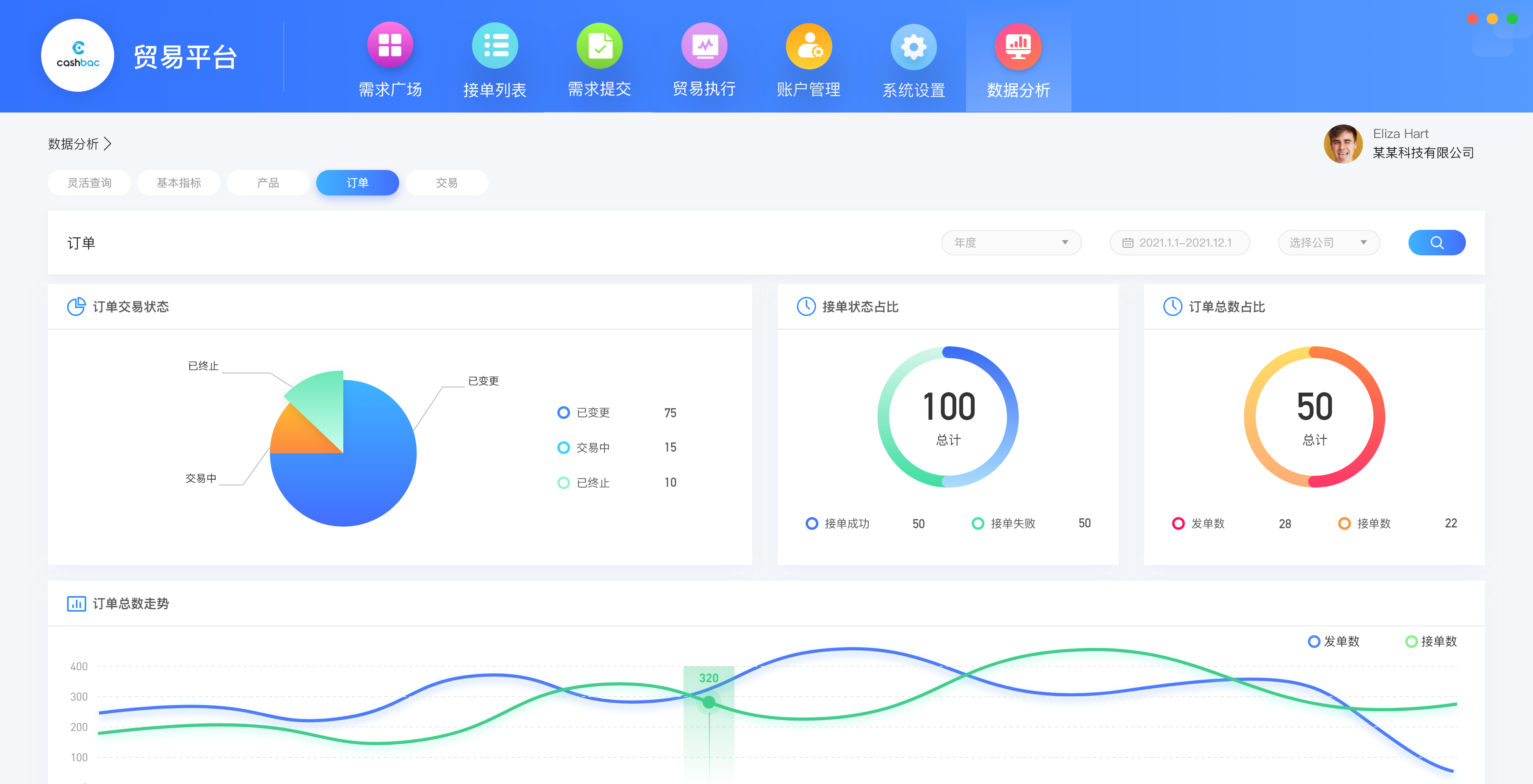This screenshot has height=784, width=1533.
Task: Click the 接单状态占比 clock icon
Action: pos(806,306)
